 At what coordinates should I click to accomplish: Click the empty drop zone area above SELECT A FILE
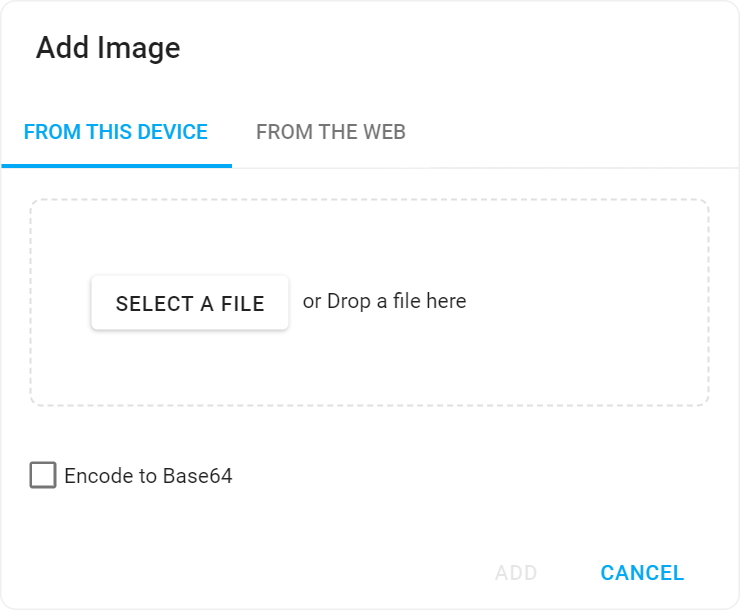(190, 238)
